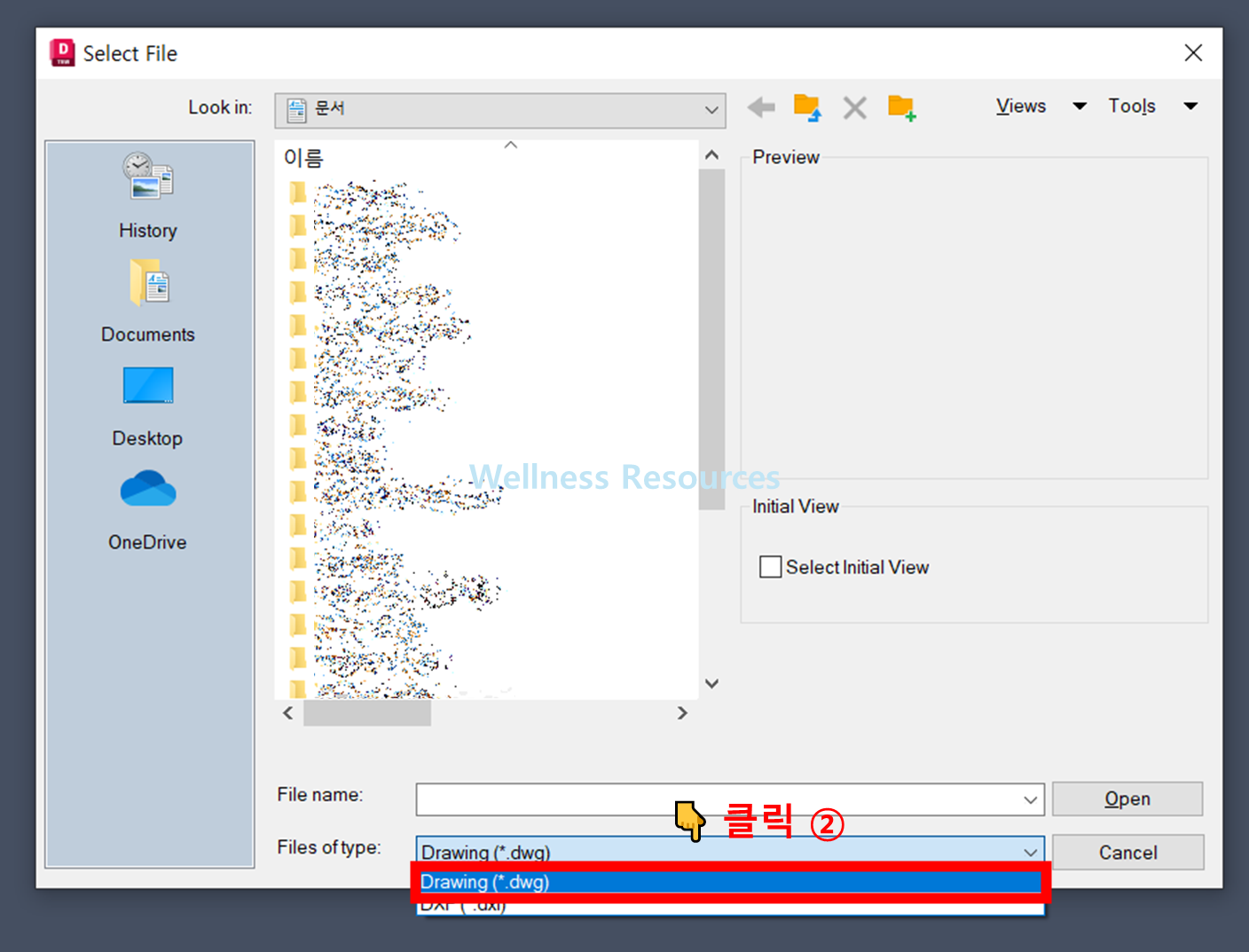Click the Open button
Screen dimensions: 1249x952
pyautogui.click(x=1127, y=799)
